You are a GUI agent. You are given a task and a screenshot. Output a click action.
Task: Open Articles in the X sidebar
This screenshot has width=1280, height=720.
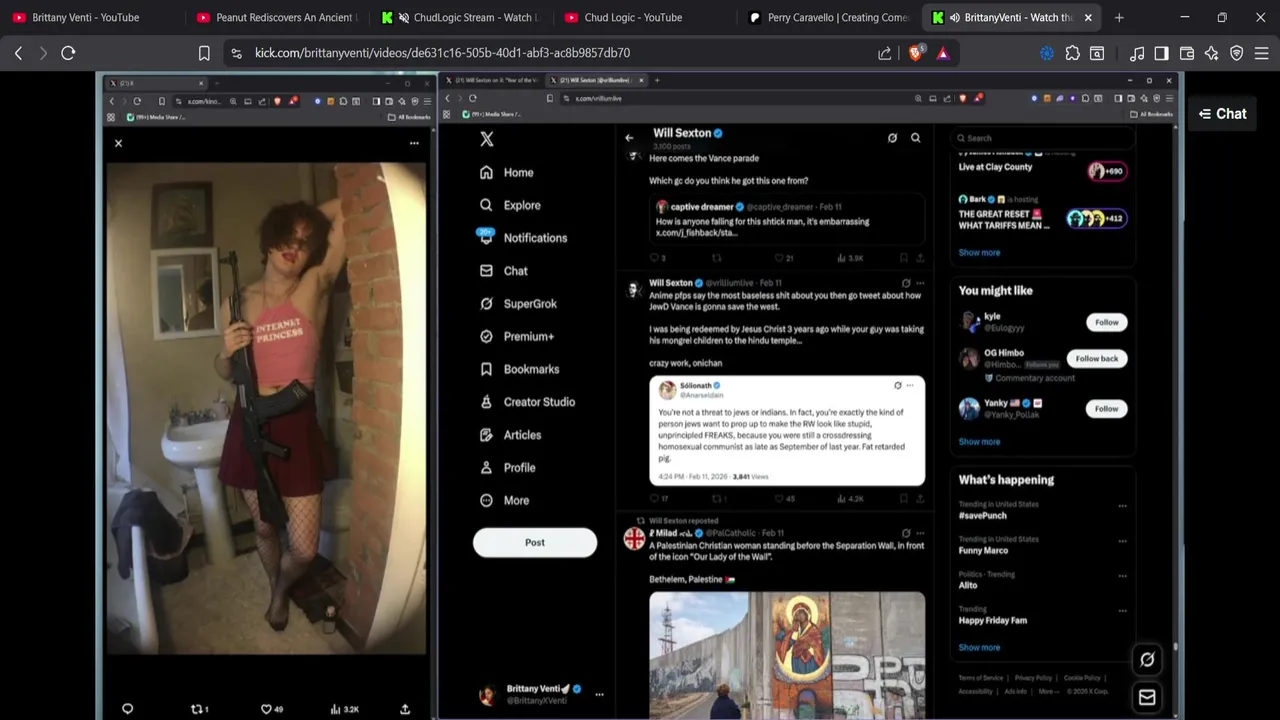[x=510, y=435]
